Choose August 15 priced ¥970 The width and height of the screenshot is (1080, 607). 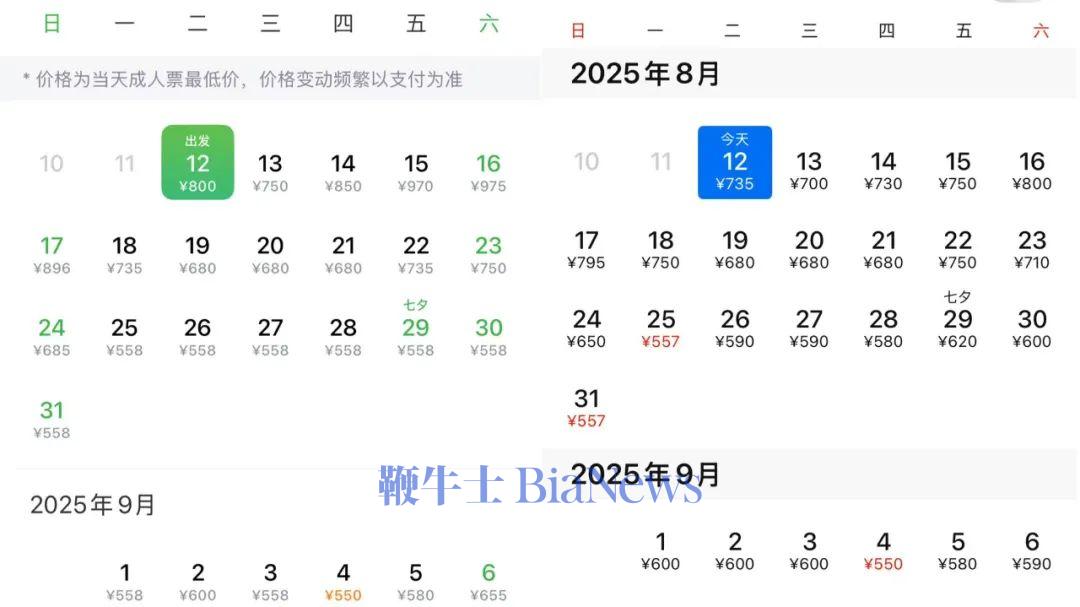point(415,172)
